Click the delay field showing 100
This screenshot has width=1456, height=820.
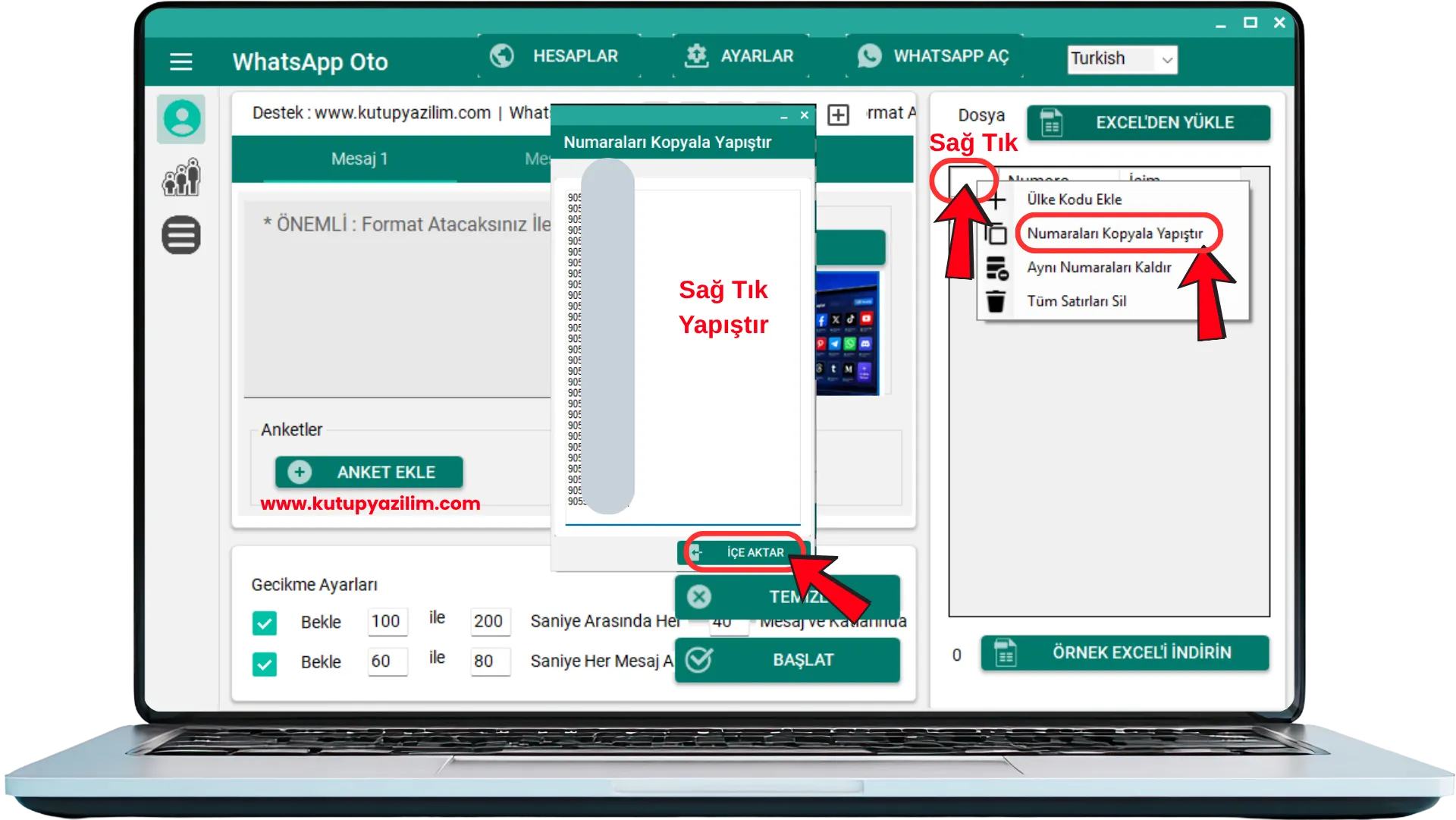coord(388,622)
